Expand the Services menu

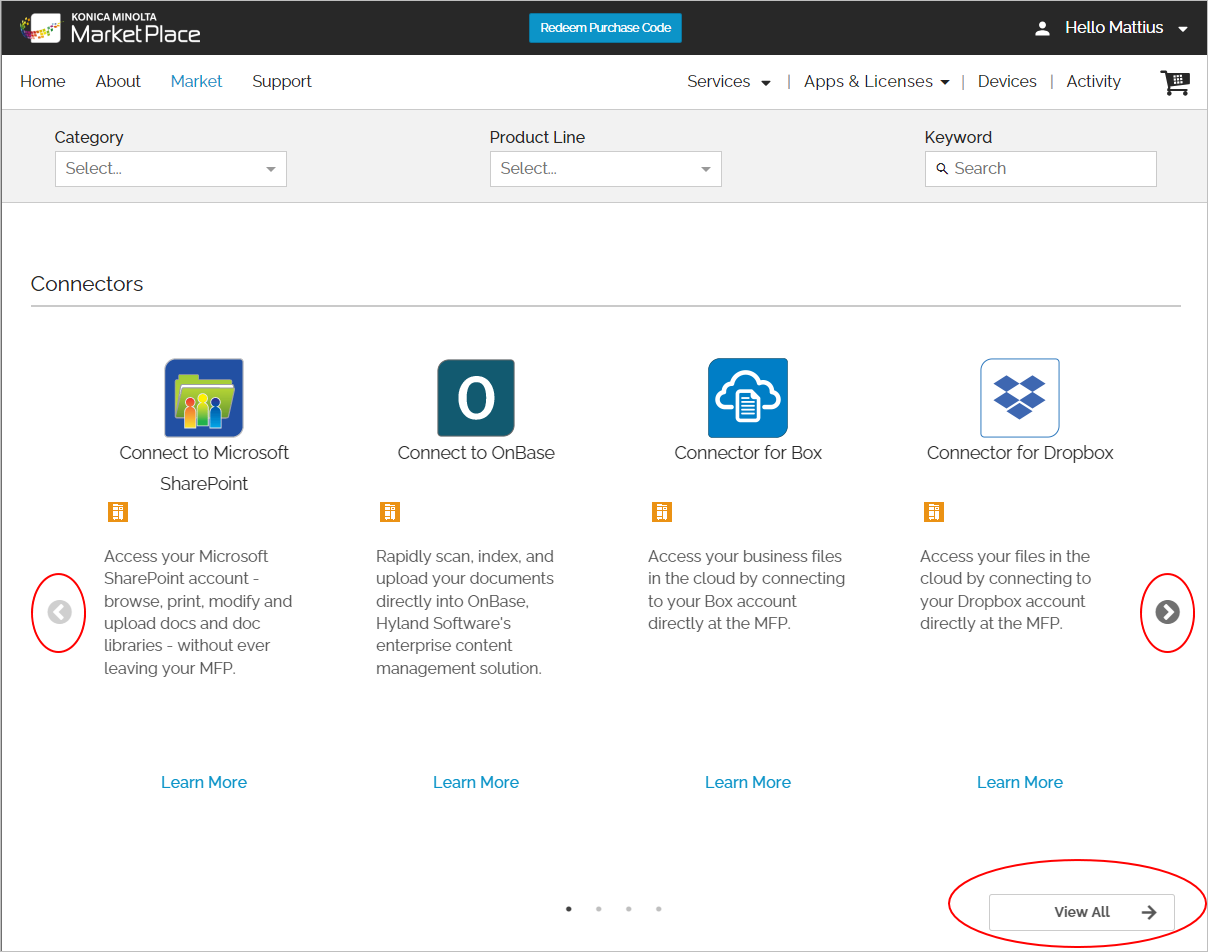click(729, 82)
